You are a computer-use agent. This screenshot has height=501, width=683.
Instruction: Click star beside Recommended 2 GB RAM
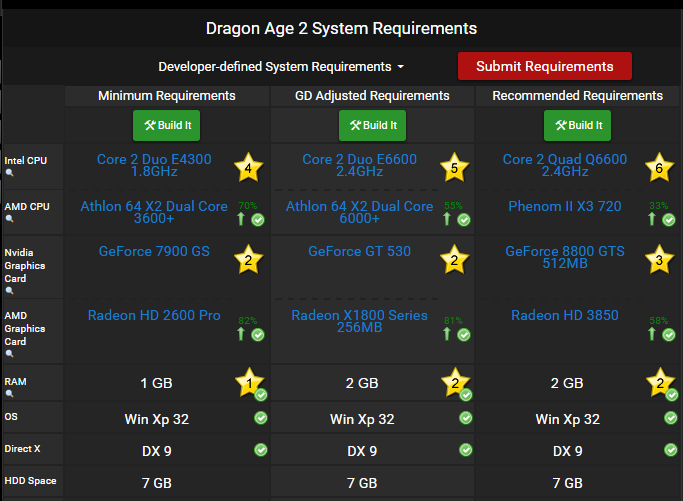click(x=660, y=383)
